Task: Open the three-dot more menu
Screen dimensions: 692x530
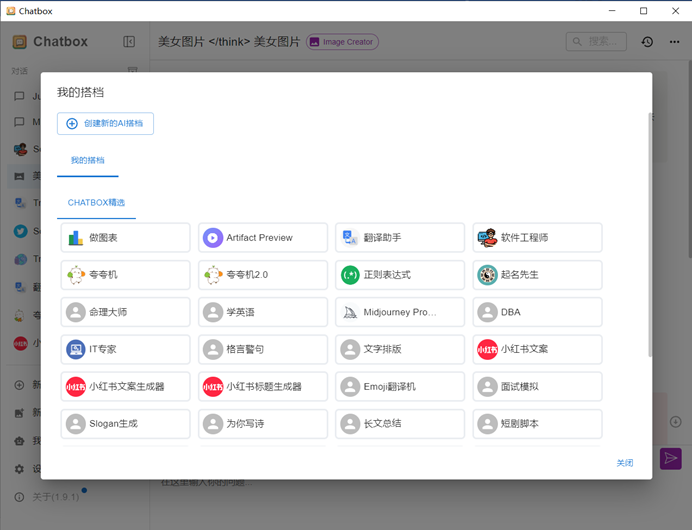Action: [674, 41]
